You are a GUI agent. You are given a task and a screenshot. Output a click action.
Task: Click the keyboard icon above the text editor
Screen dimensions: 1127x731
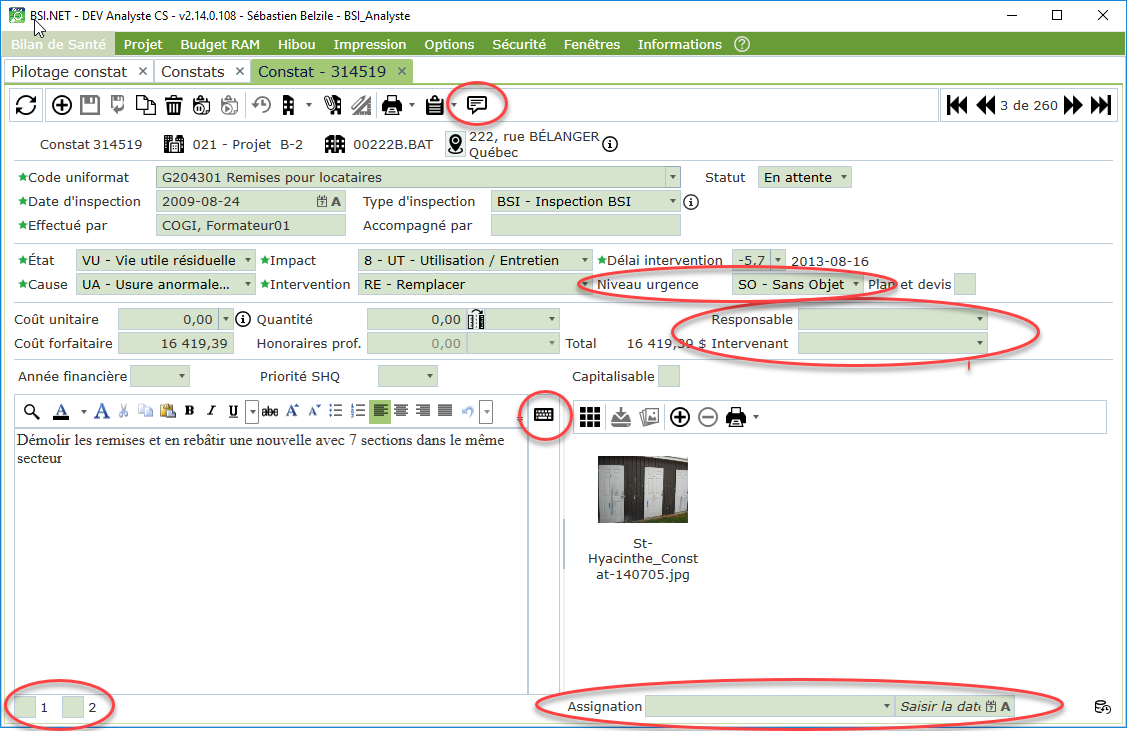(x=544, y=414)
